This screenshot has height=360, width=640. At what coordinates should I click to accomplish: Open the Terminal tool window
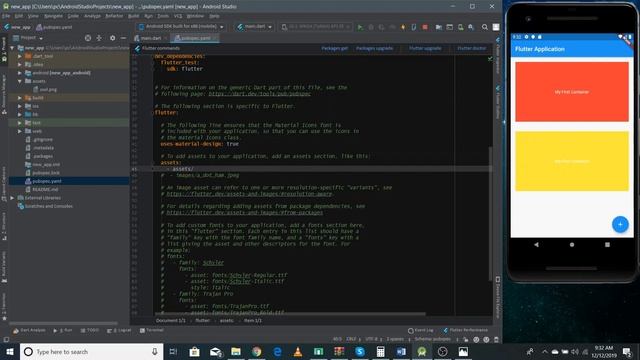click(x=151, y=330)
